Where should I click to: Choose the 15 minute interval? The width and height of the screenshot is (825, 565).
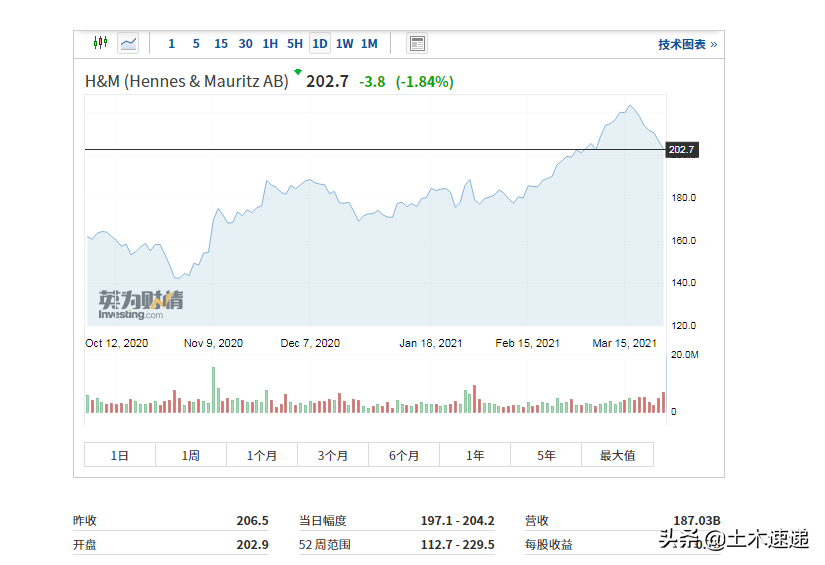coord(221,44)
